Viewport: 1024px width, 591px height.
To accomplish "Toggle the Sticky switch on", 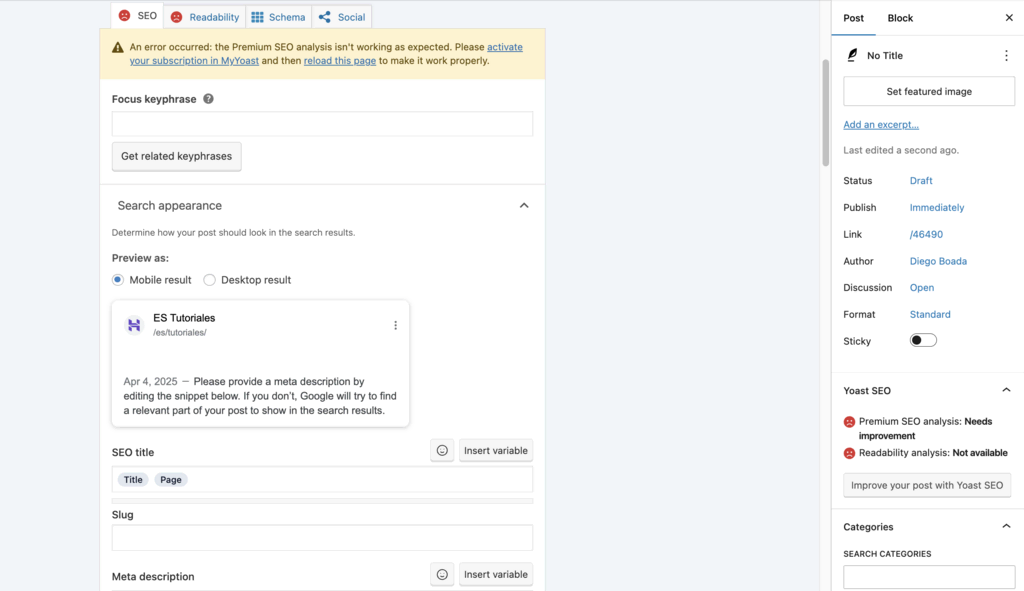I will pos(923,340).
